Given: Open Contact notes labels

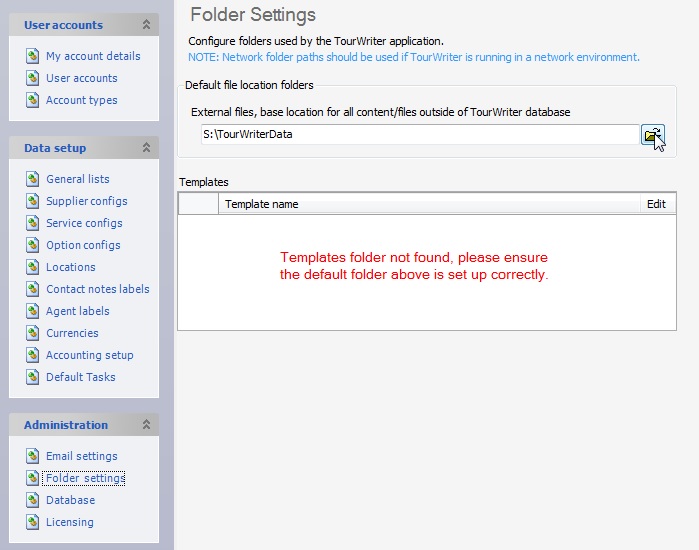Looking at the screenshot, I should (x=97, y=289).
